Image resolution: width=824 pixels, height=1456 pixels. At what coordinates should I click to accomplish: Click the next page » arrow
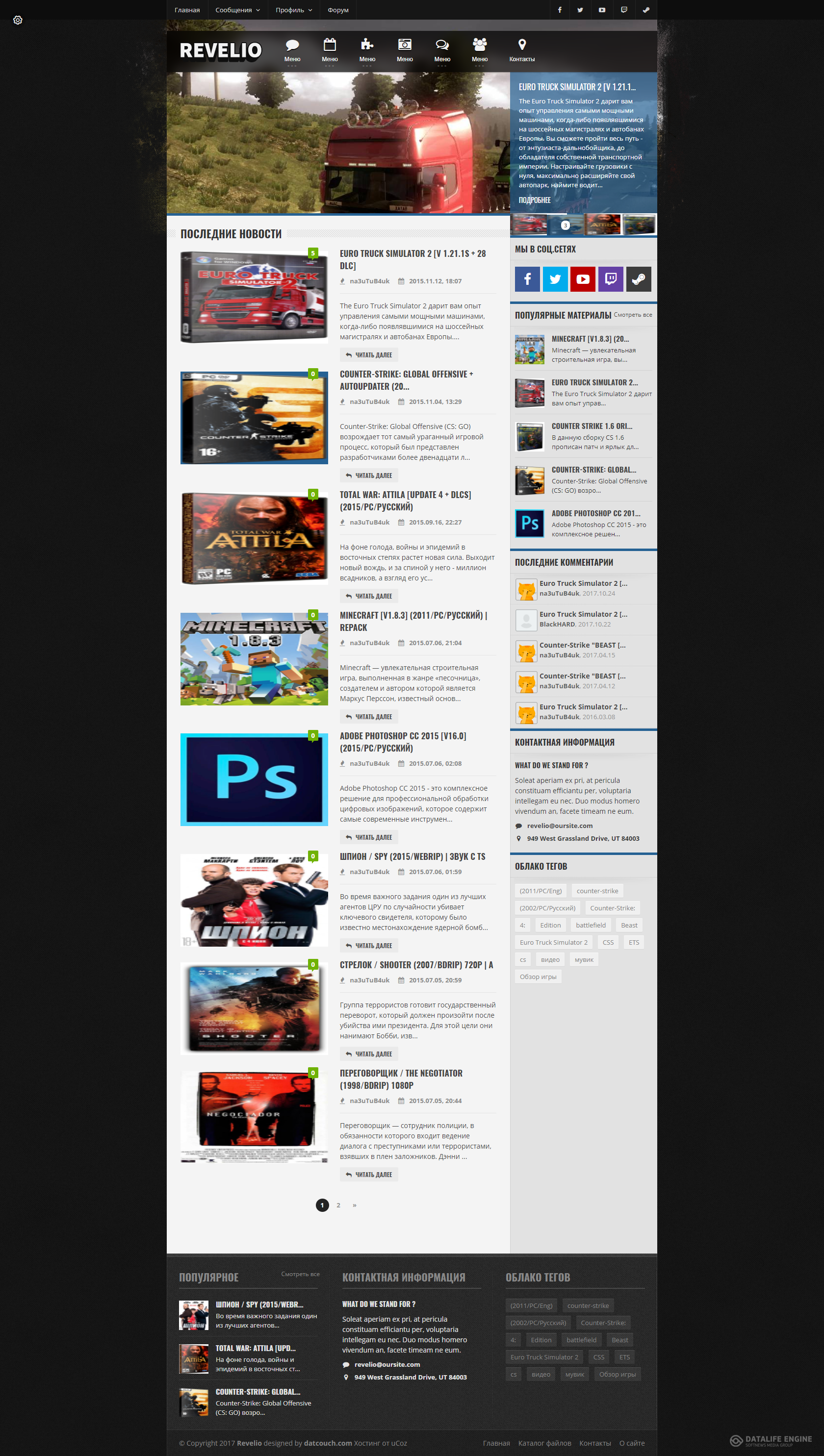click(x=354, y=1205)
